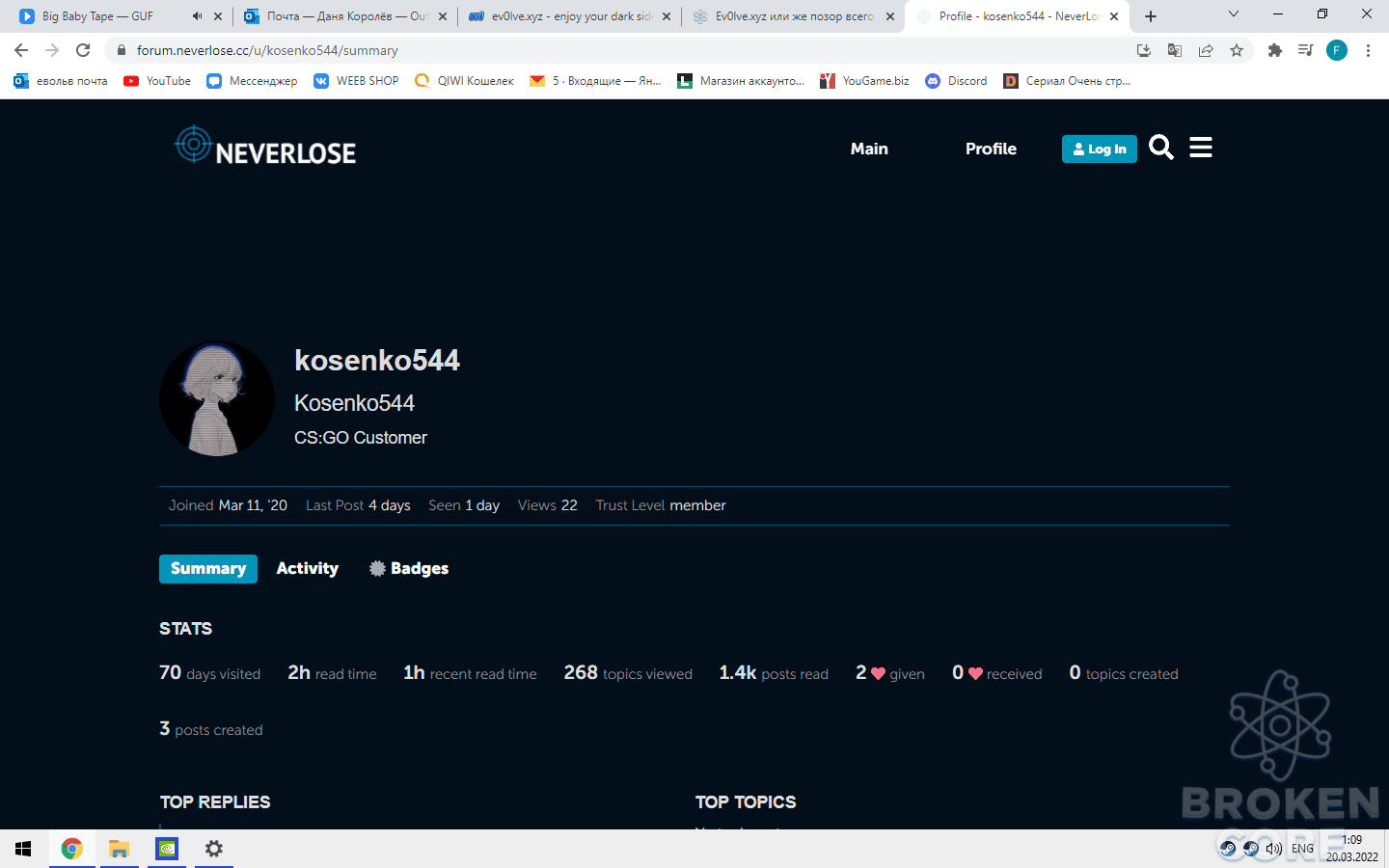Image resolution: width=1389 pixels, height=868 pixels.
Task: Switch to the Summary tab
Action: 208,569
